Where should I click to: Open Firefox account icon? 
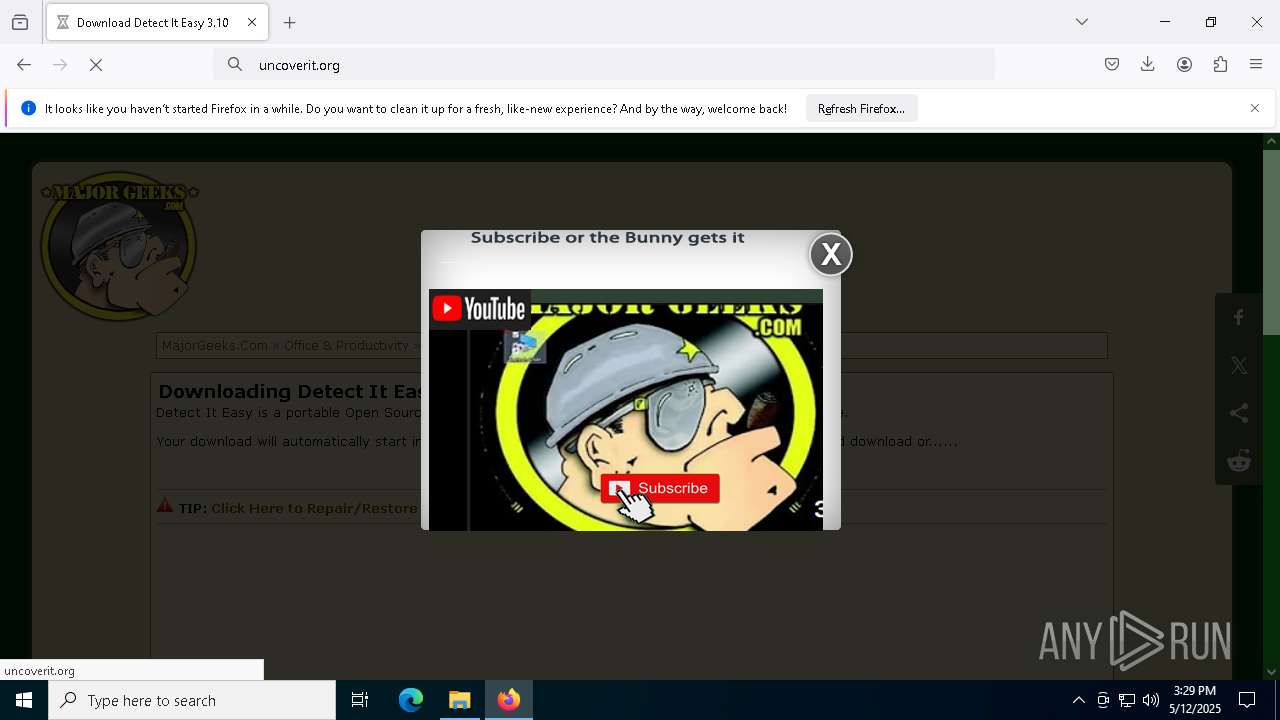1184,65
